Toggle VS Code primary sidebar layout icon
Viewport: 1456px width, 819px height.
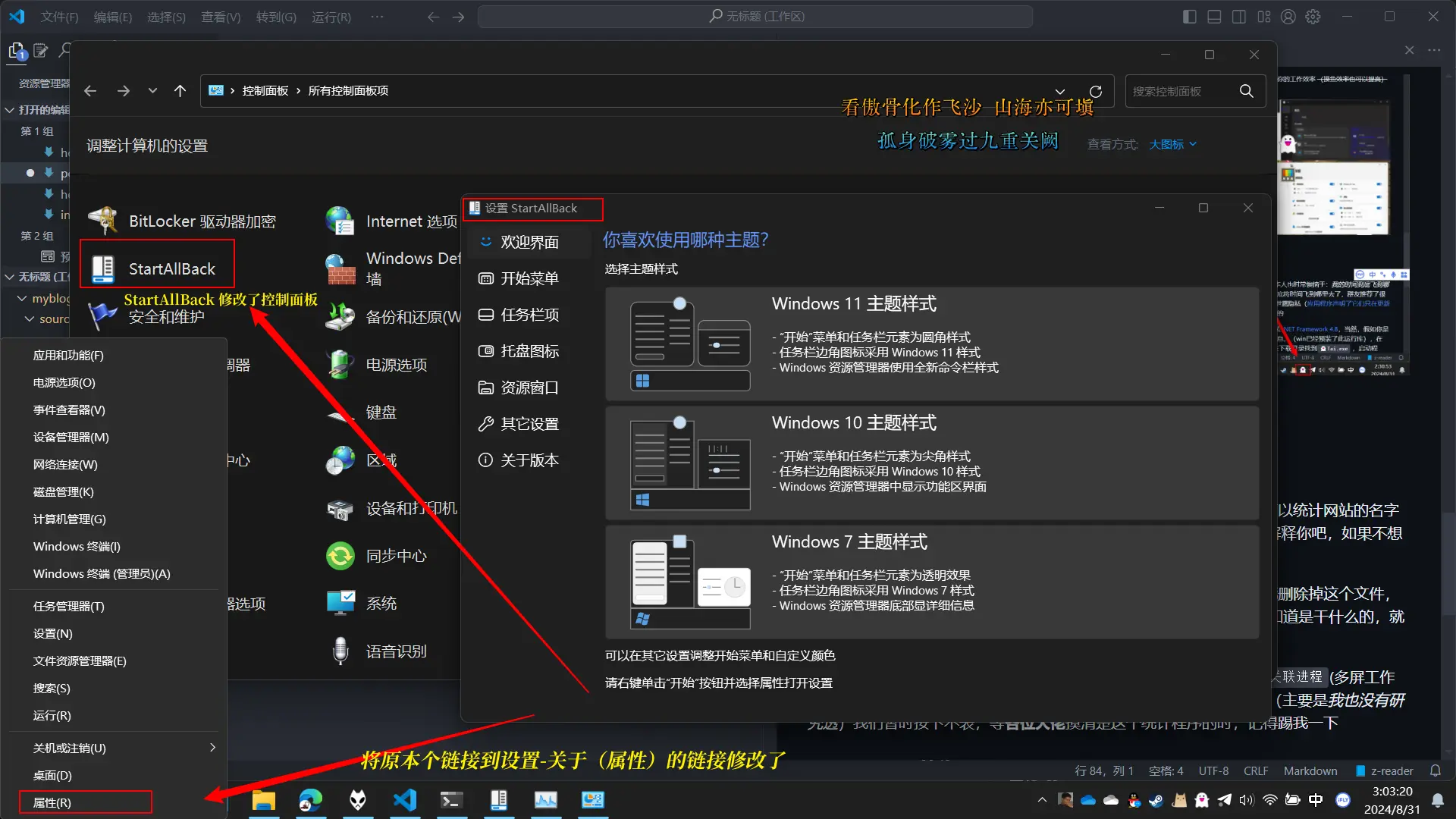tap(1190, 17)
